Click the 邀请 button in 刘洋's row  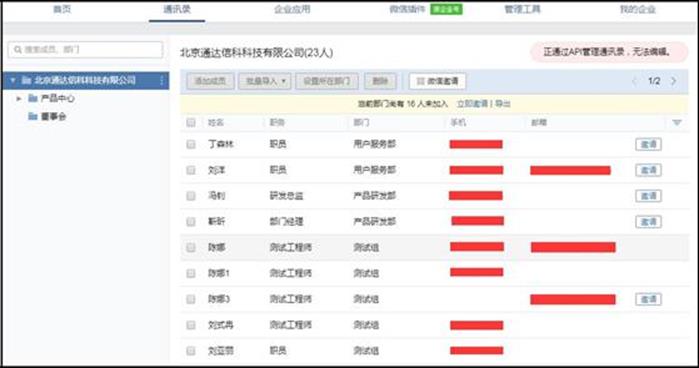click(x=648, y=170)
